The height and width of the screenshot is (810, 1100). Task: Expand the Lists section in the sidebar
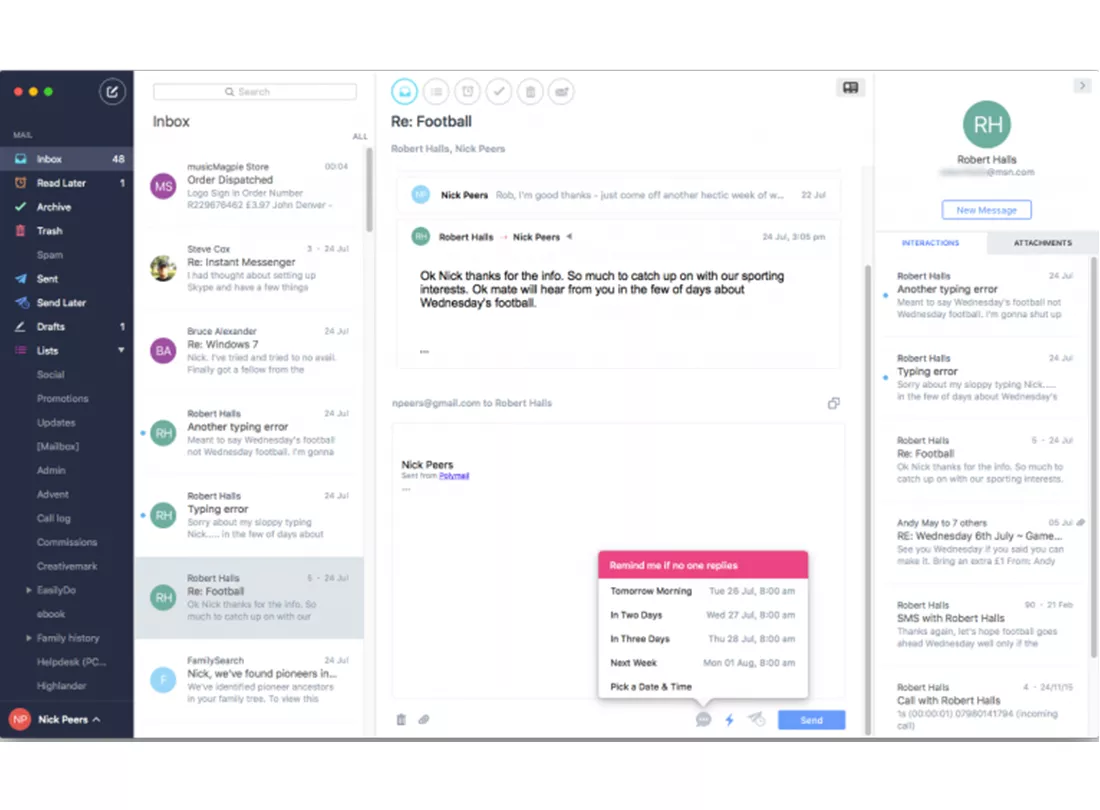point(121,350)
